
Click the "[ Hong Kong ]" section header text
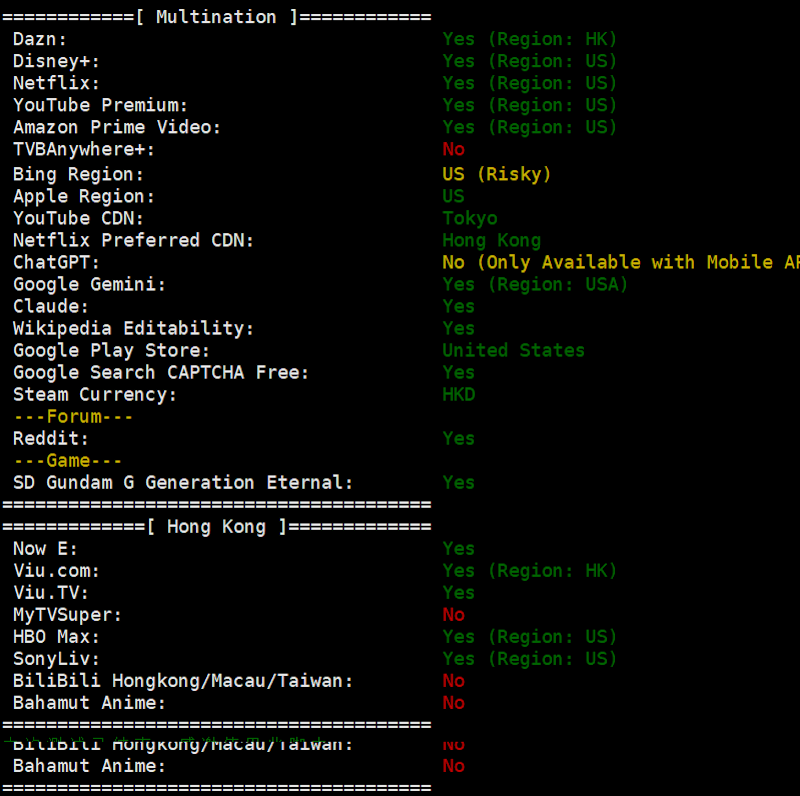217,527
